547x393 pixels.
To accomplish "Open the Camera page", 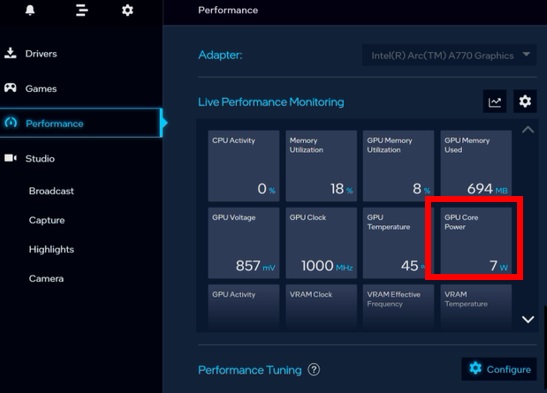I will point(46,278).
